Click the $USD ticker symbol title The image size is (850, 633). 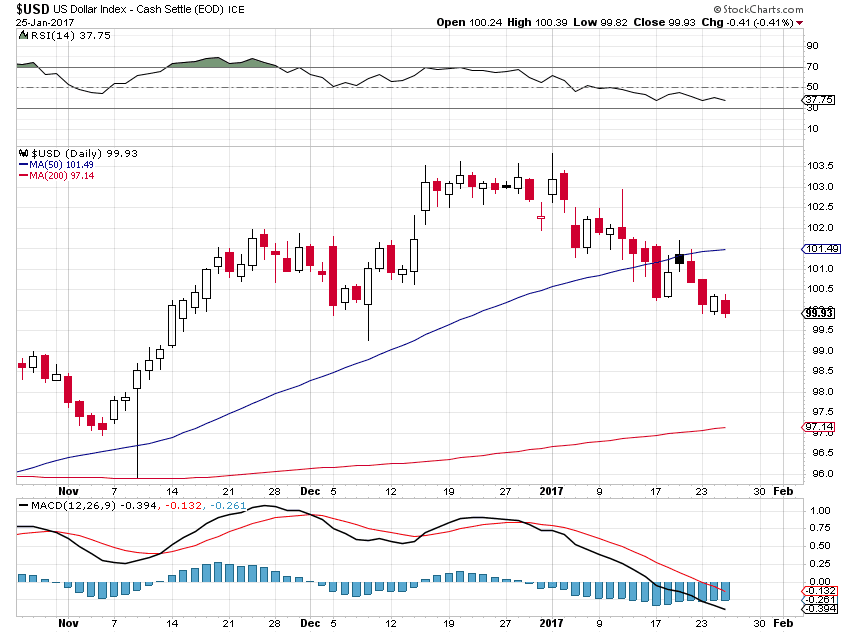33,9
